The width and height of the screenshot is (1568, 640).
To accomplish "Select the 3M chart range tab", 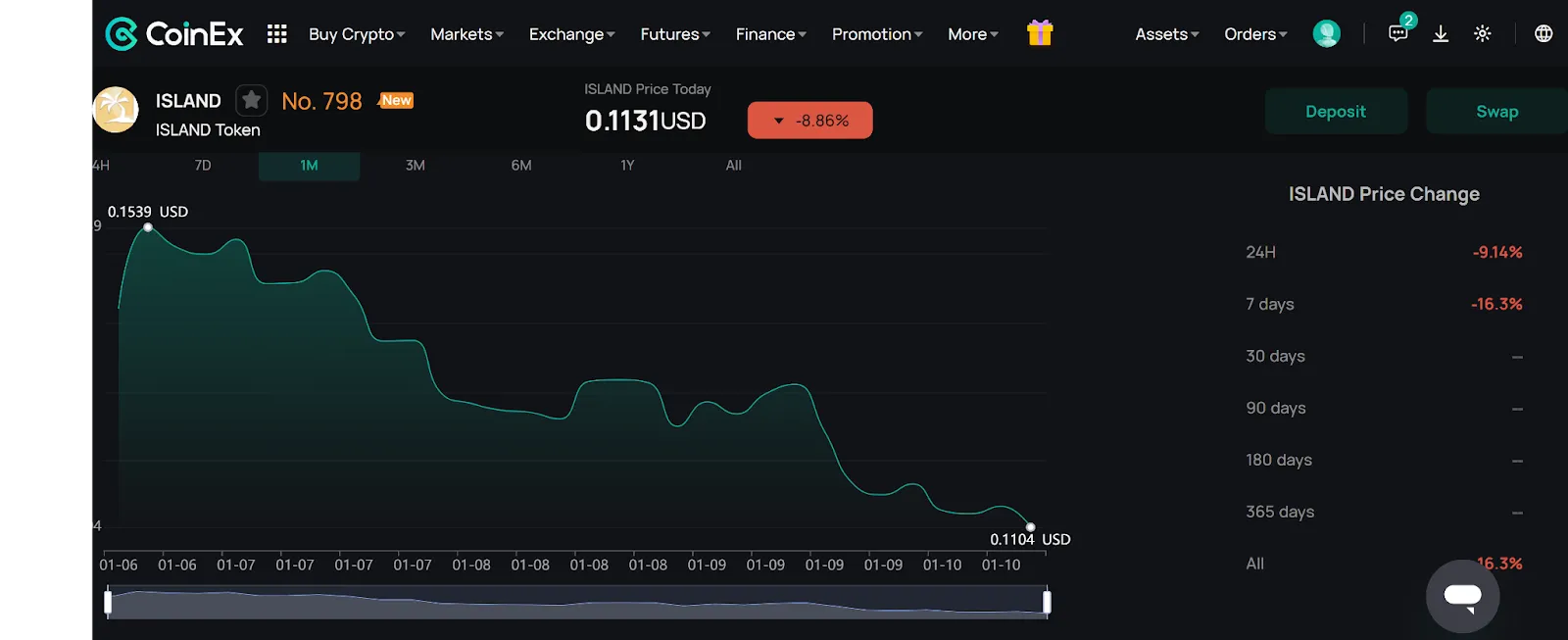I will point(416,166).
